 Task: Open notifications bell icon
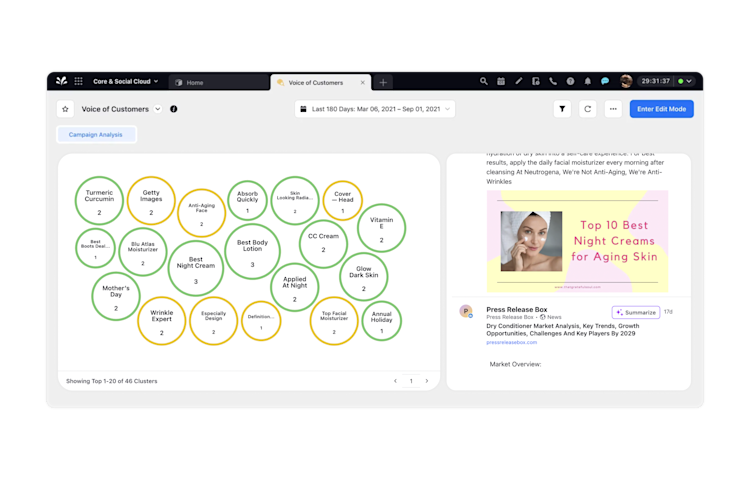[587, 81]
